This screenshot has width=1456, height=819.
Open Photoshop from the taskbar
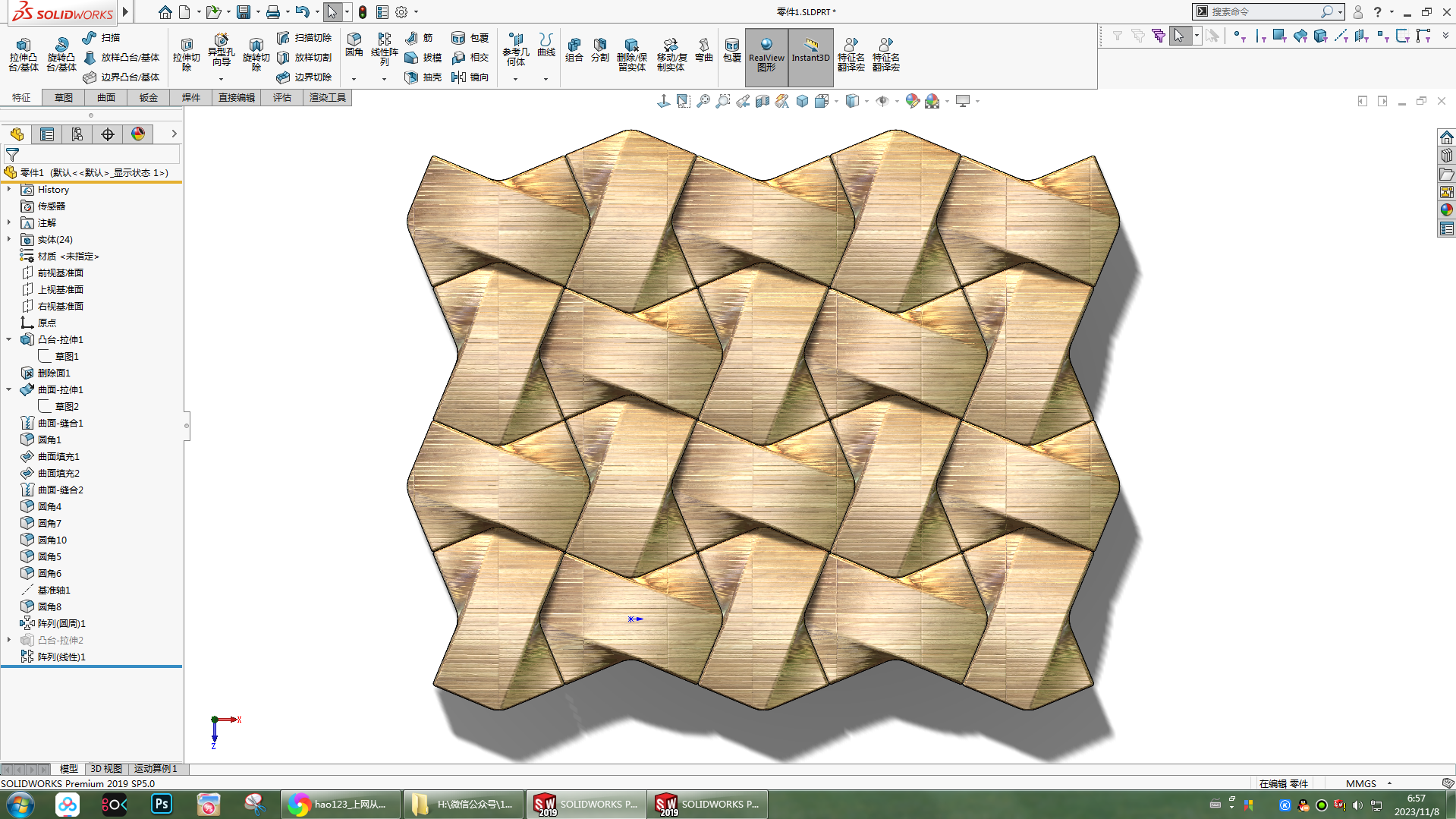[x=162, y=805]
